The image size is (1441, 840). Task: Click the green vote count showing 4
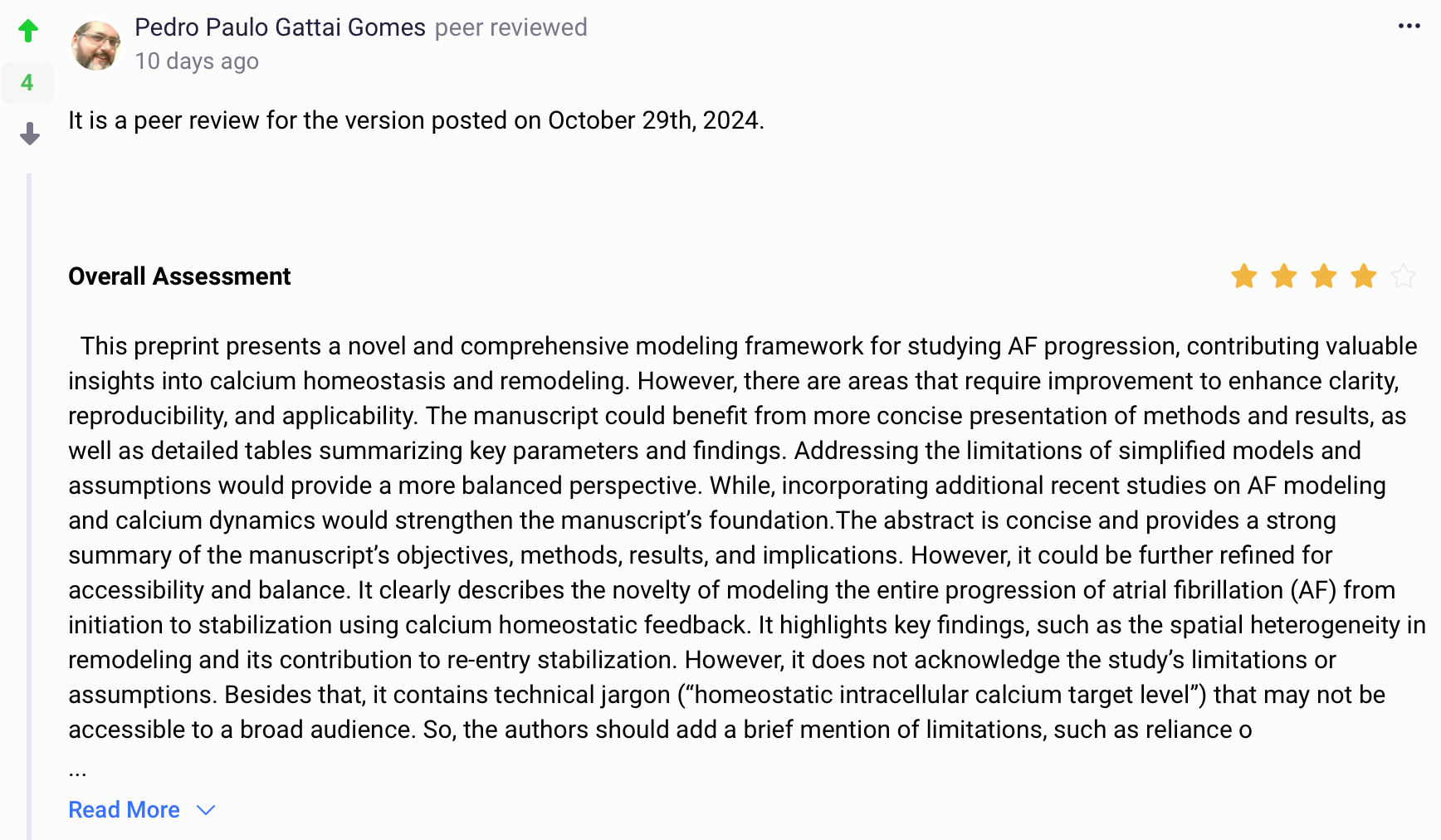coord(27,82)
